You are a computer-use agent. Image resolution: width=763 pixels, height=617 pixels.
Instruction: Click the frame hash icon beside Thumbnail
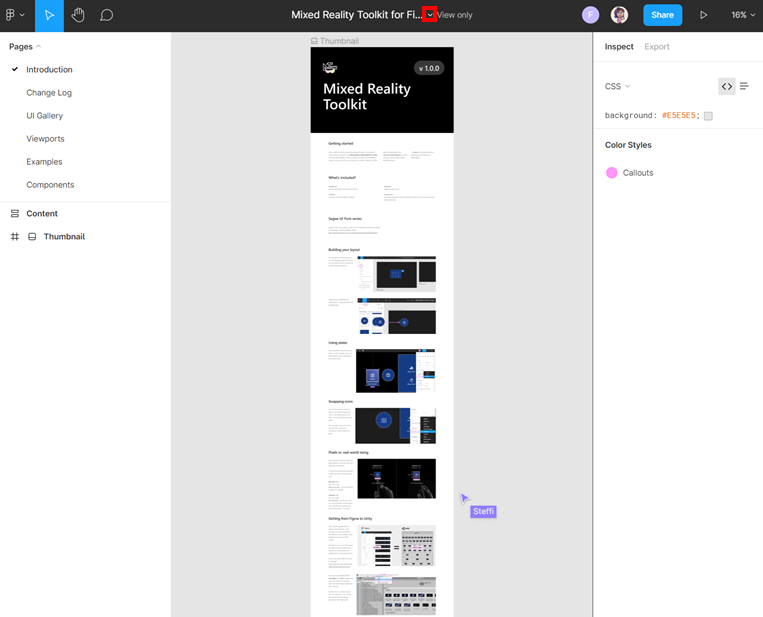click(15, 236)
